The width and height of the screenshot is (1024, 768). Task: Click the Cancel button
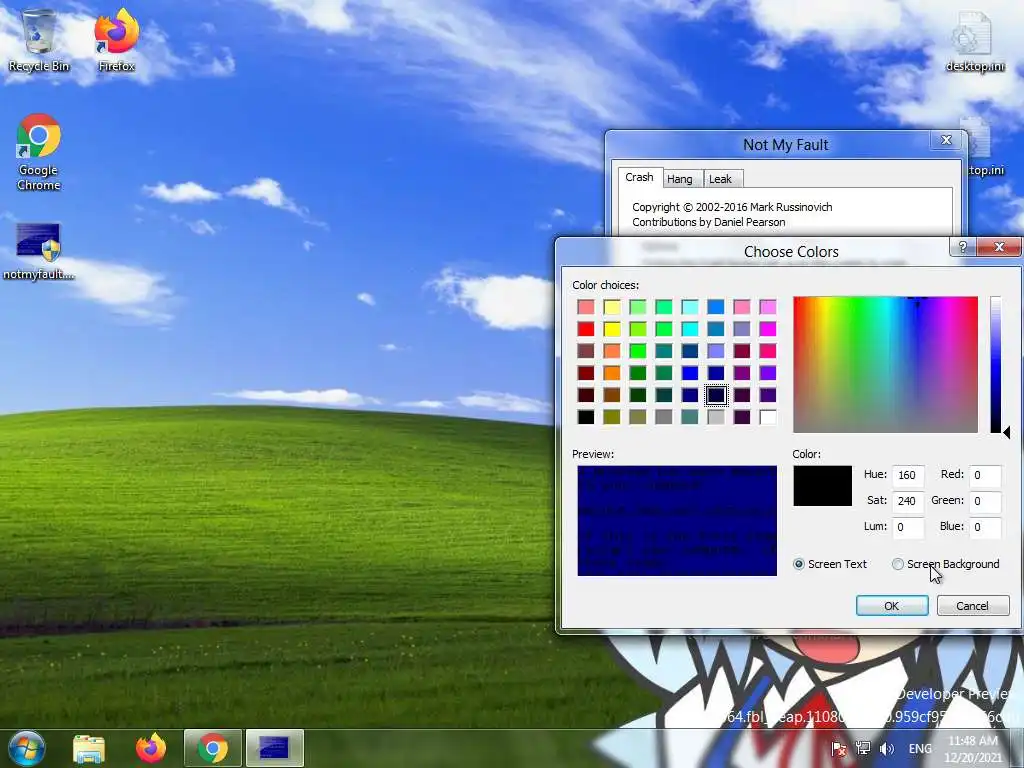pyautogui.click(x=972, y=605)
